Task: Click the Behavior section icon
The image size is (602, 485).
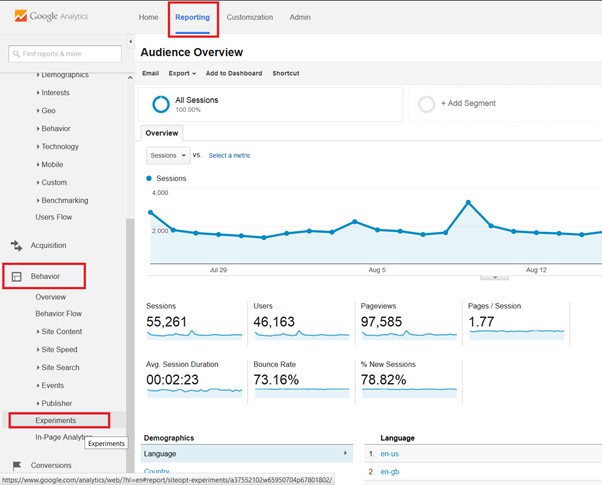Action: pyautogui.click(x=17, y=276)
